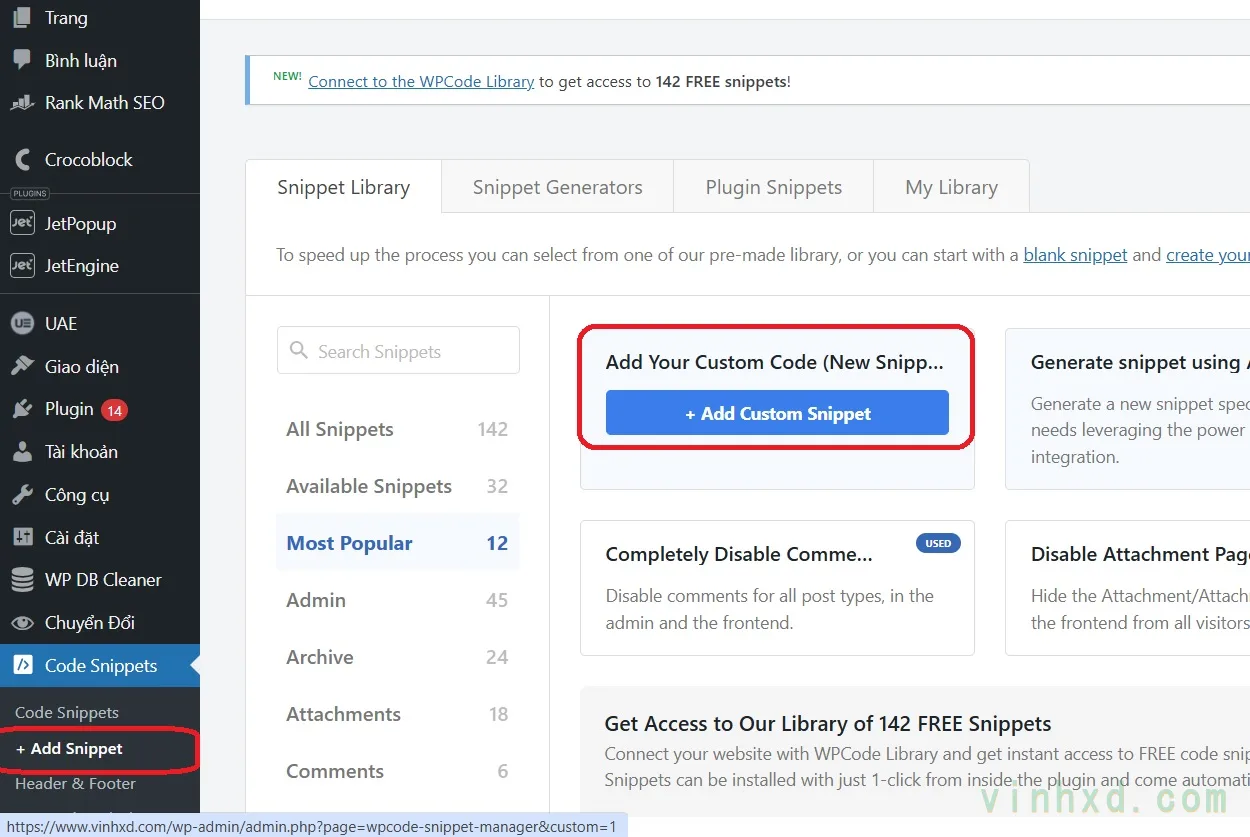Click 'Get Access to Our Library' heading
This screenshot has width=1250, height=837.
[827, 723]
